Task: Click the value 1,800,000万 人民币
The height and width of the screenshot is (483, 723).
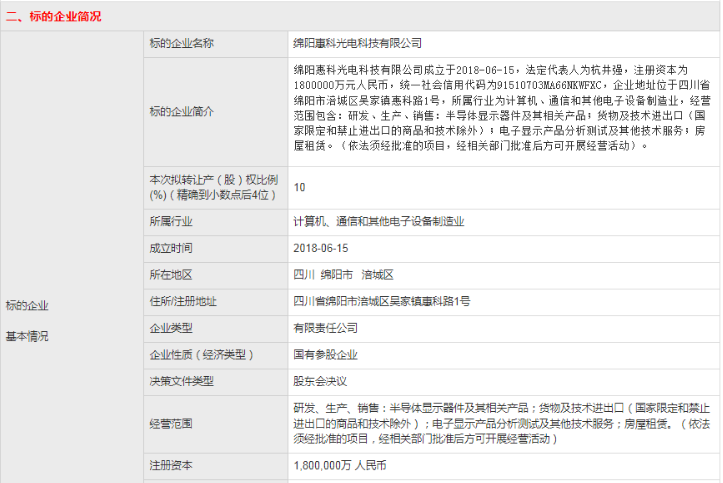Action: (x=340, y=465)
